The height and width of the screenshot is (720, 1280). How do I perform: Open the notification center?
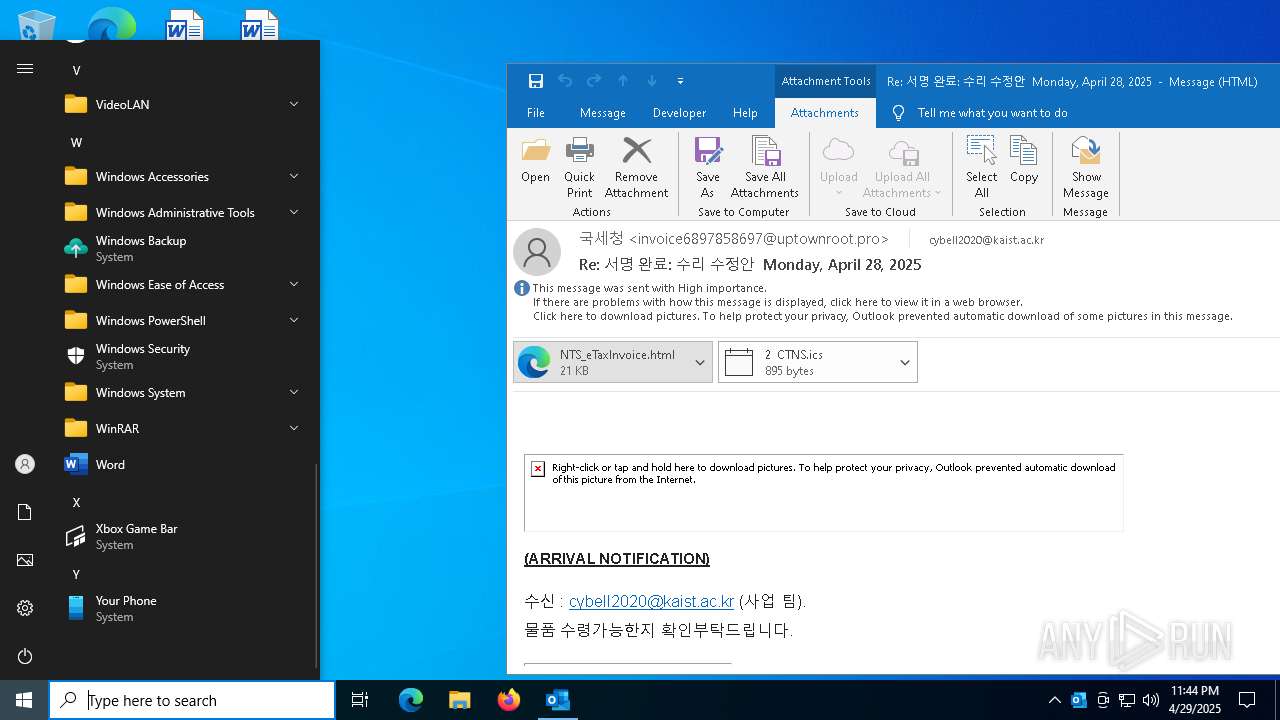point(1247,700)
